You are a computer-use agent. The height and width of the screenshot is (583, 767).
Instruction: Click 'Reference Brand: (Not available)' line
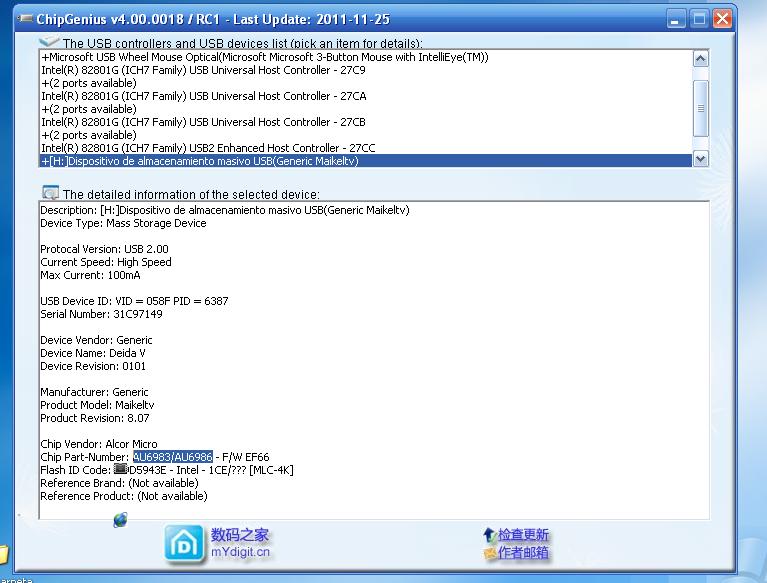click(119, 483)
